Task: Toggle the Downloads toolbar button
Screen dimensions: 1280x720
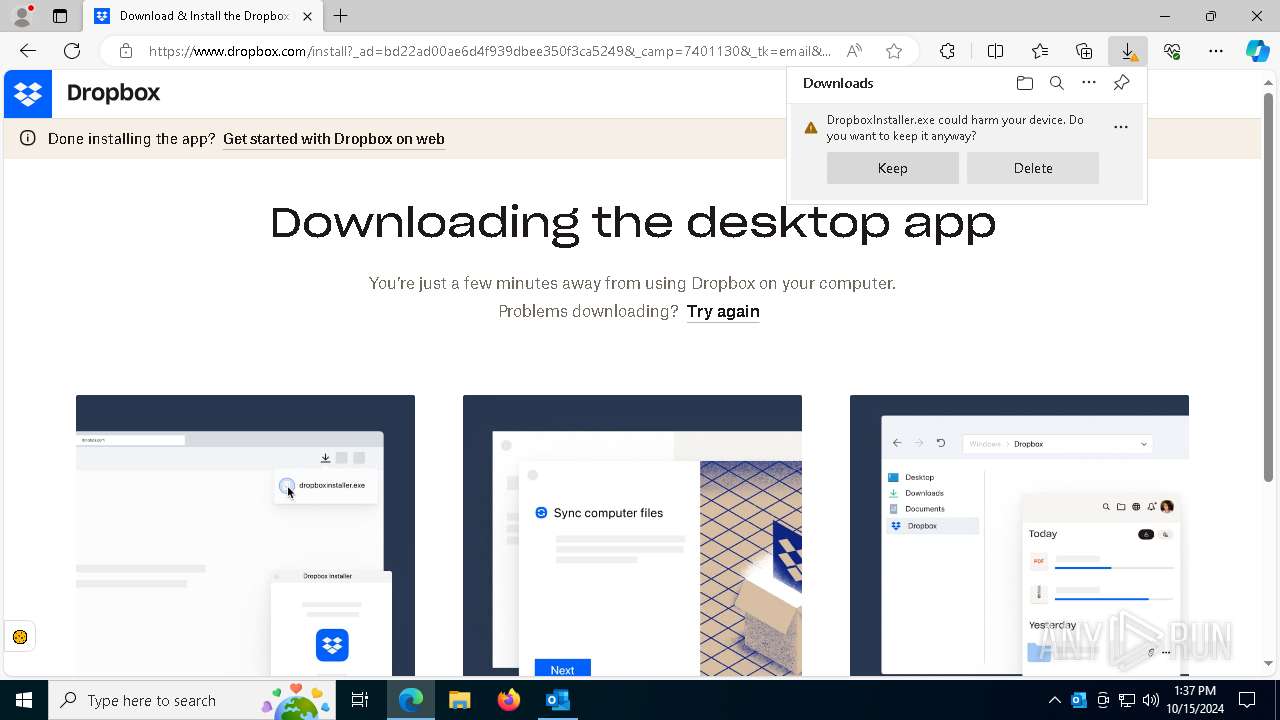Action: [x=1128, y=51]
